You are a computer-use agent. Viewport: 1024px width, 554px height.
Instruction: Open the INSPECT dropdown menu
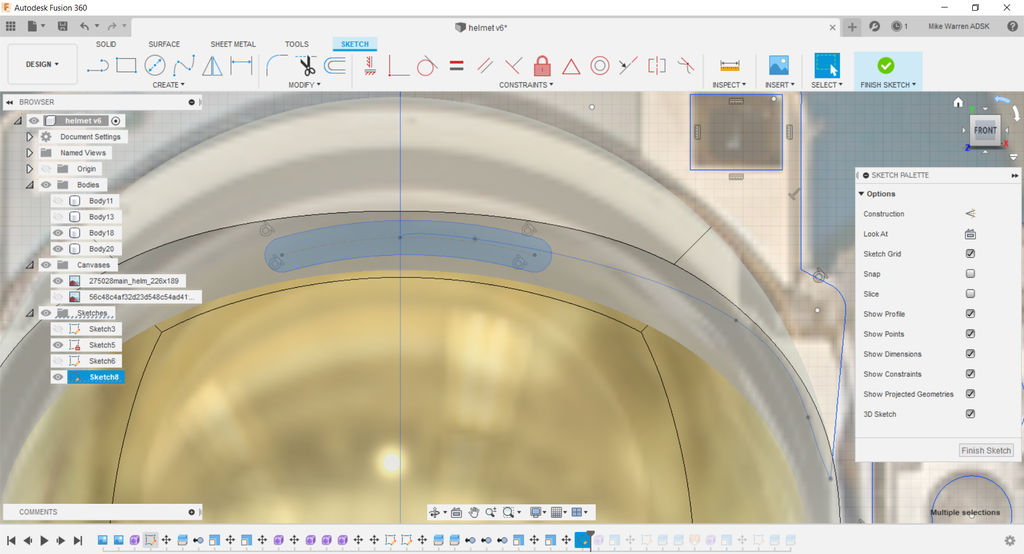point(729,85)
